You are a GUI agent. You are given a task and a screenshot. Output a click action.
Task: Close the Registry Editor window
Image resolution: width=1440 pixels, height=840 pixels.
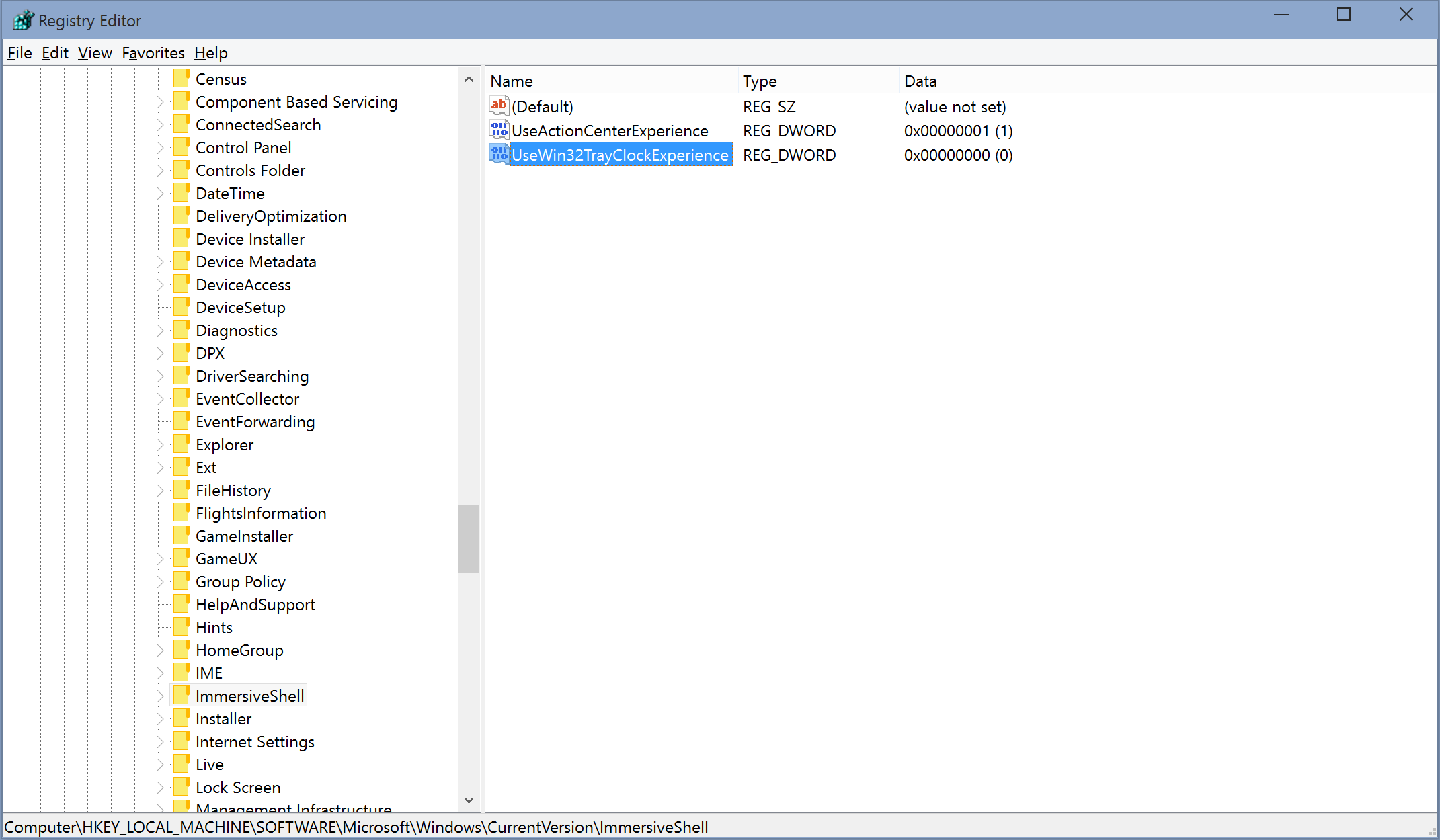coord(1406,15)
